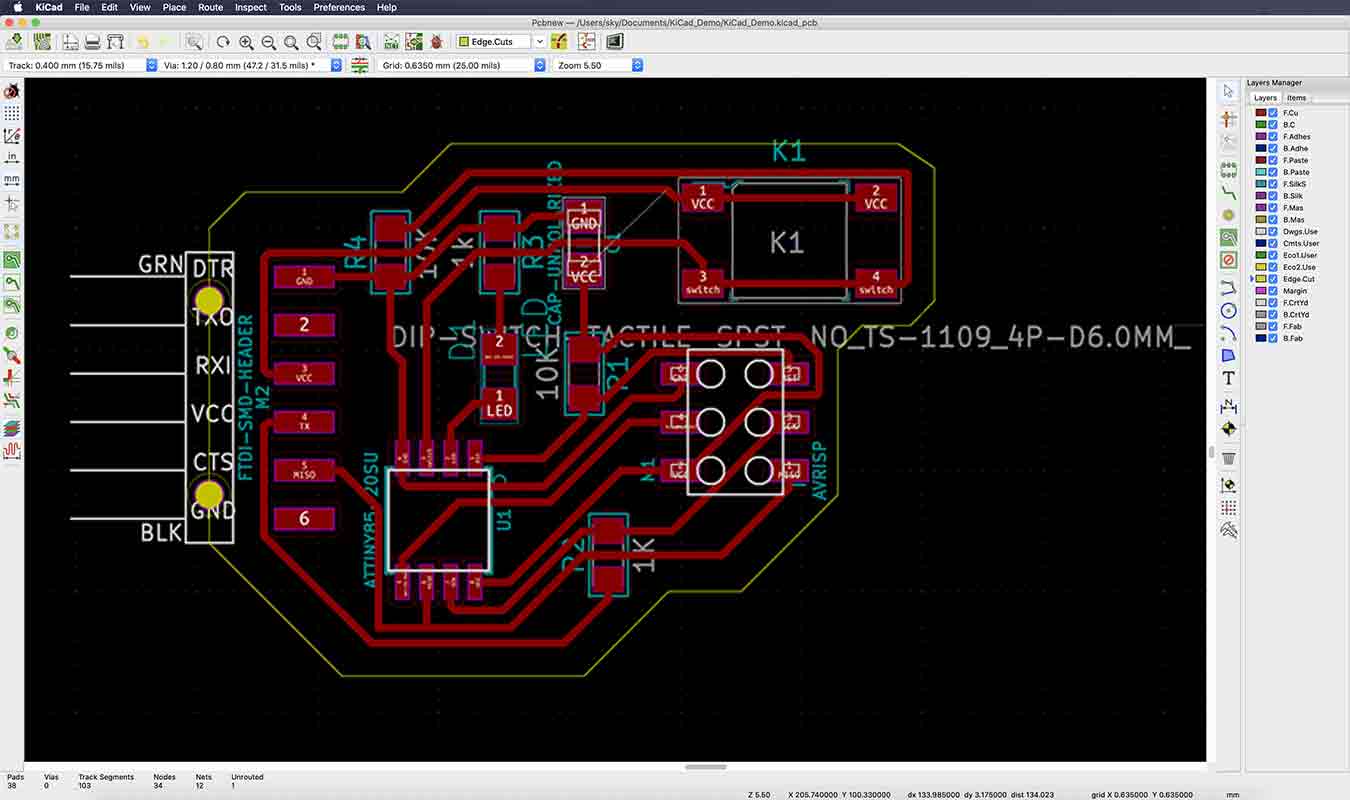Viewport: 1350px width, 800px height.
Task: Switch to the Items tab
Action: 1296,98
